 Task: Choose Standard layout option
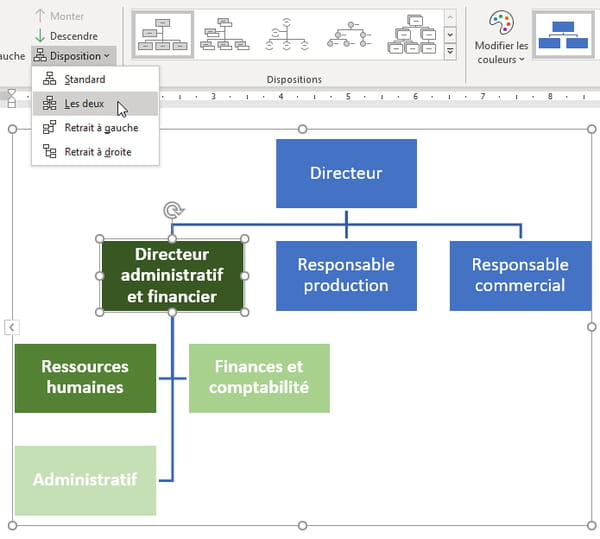[95, 79]
